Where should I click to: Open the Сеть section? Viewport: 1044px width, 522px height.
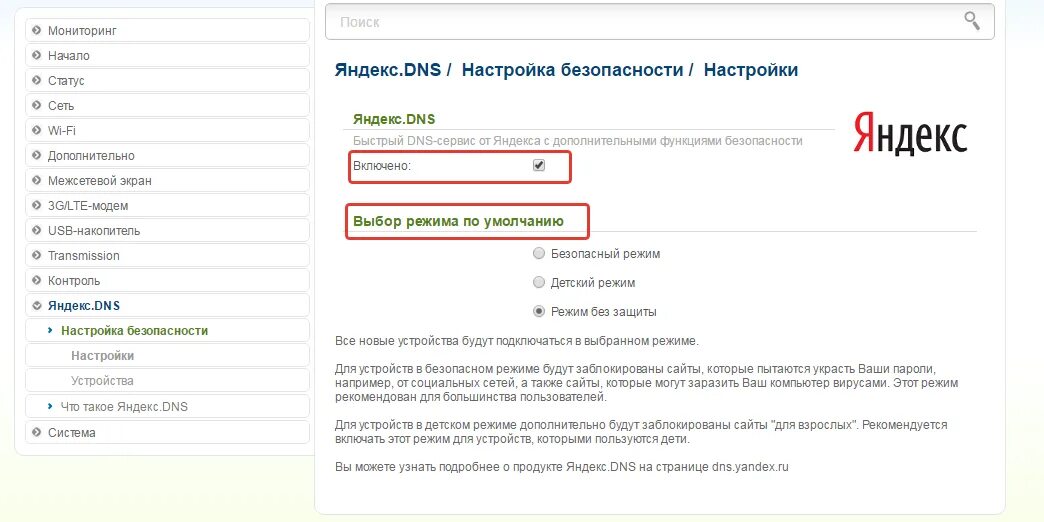click(x=167, y=105)
